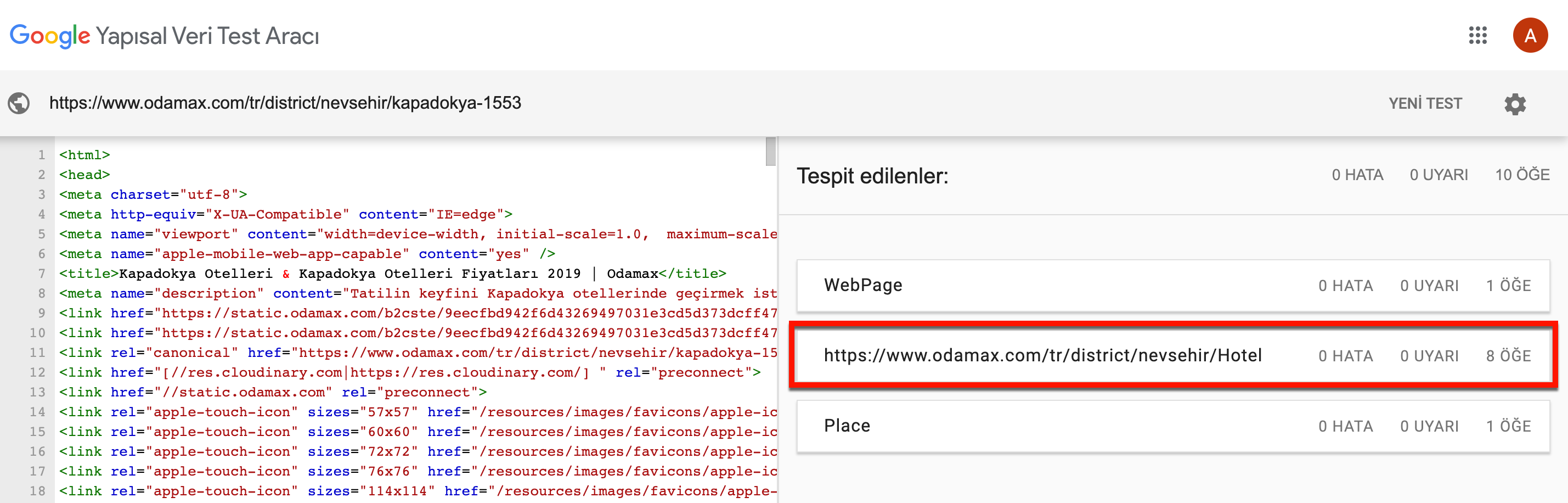Open the Yapısal Veri Test Aracı title
Viewport: 1568px width, 503px height.
[207, 36]
